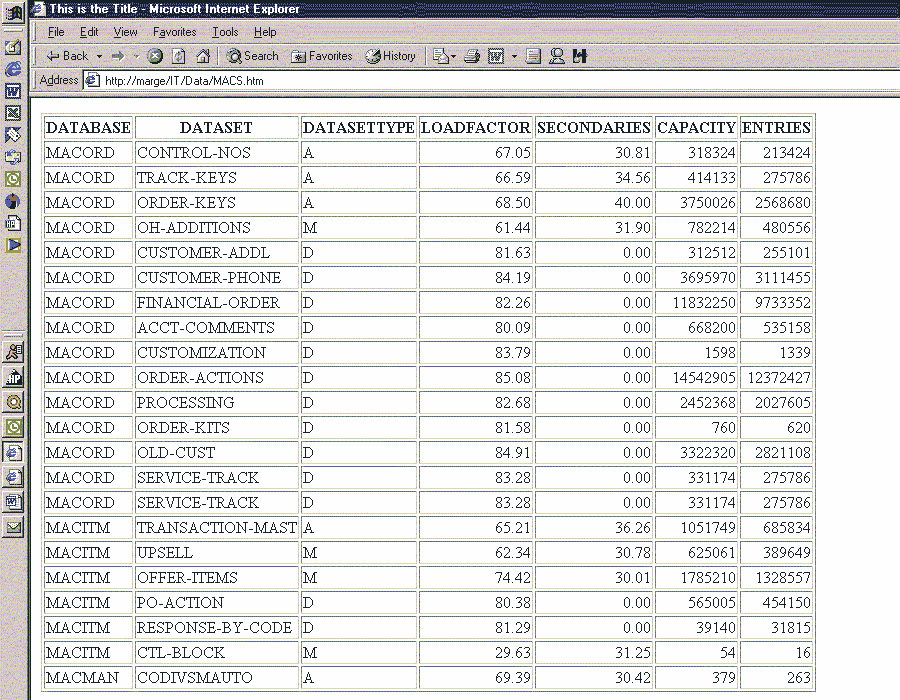This screenshot has width=900, height=700.
Task: Open the Help menu
Action: click(265, 32)
